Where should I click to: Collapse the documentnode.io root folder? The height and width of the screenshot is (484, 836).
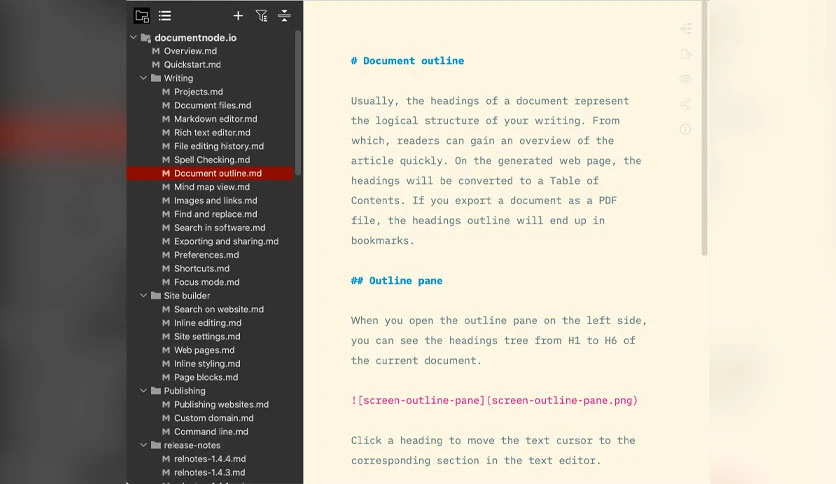point(133,37)
